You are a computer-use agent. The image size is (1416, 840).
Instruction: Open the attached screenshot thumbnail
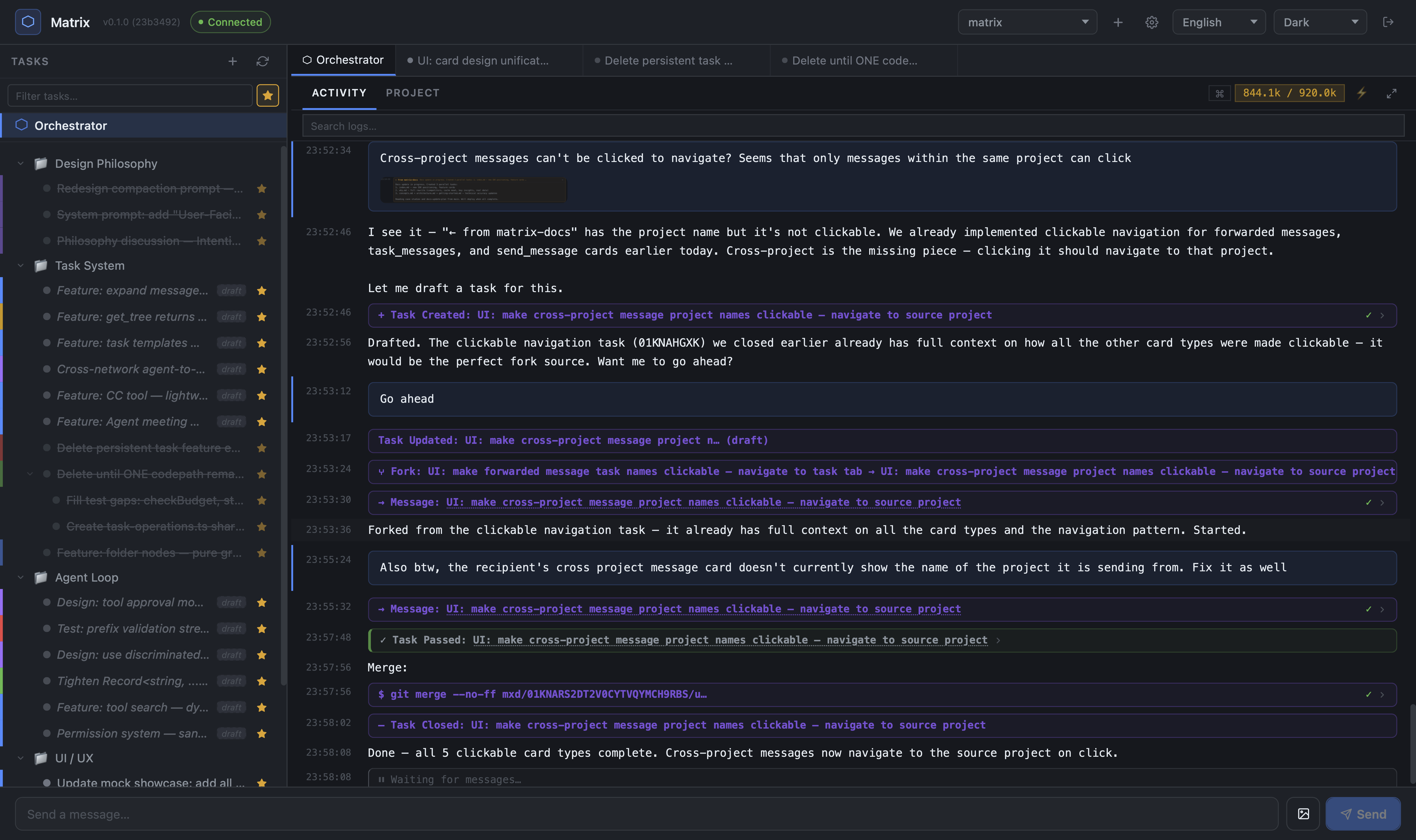point(473,190)
